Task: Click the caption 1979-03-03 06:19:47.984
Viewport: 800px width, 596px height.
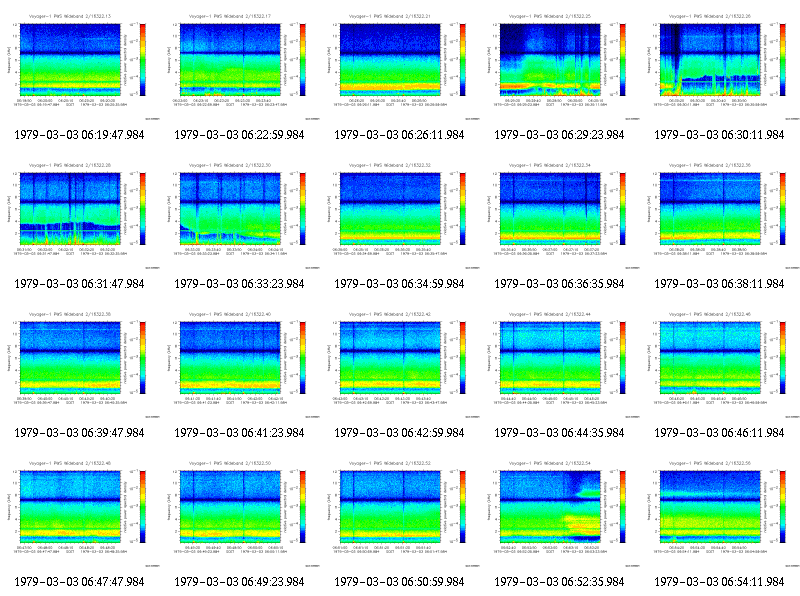Action: tap(79, 135)
